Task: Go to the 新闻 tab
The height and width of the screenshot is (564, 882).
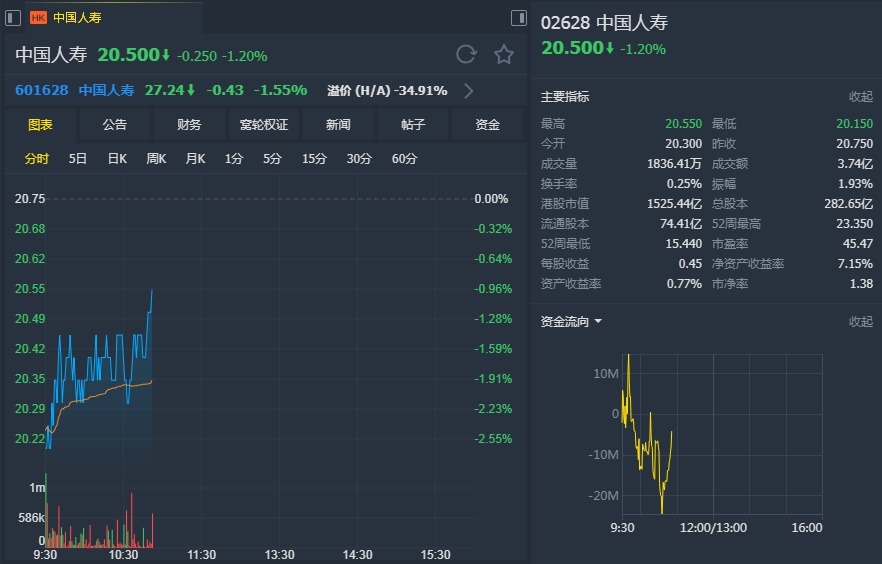Action: pyautogui.click(x=338, y=125)
